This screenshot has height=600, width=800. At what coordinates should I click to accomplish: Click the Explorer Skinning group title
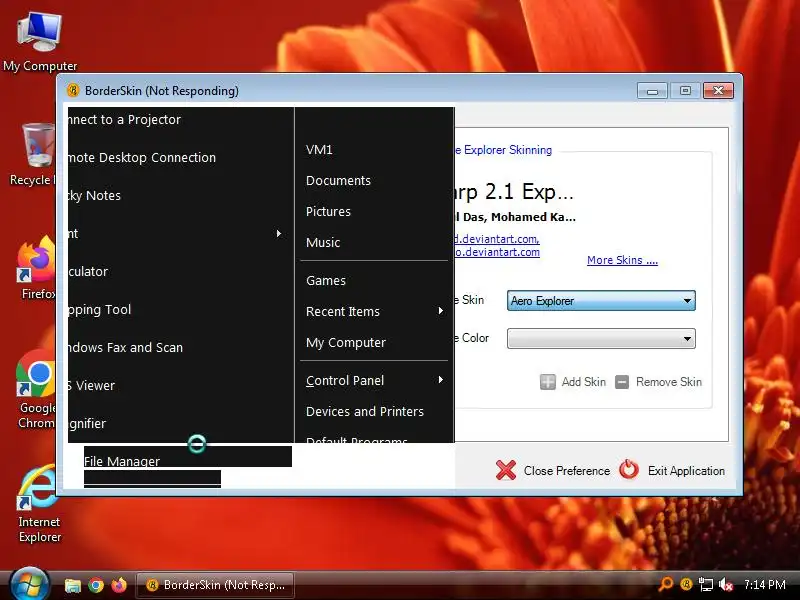503,150
